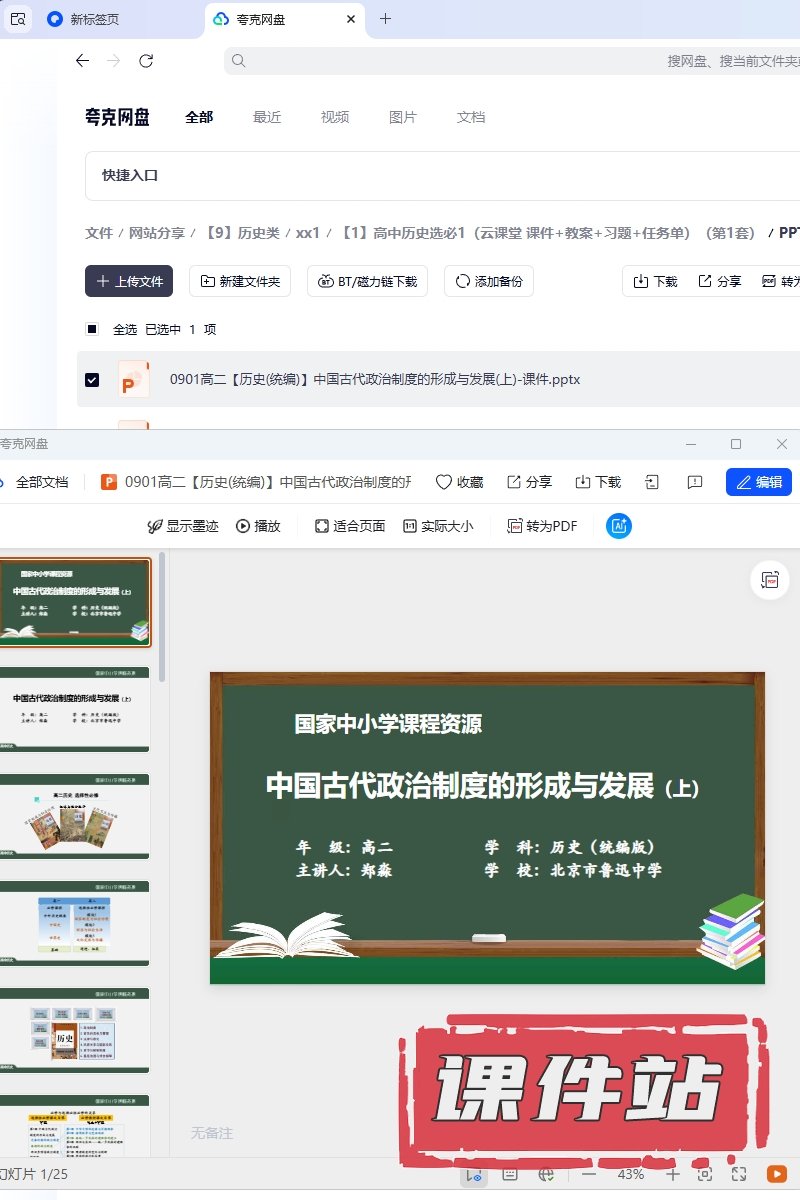Image resolution: width=800 pixels, height=1200 pixels.
Task: Uncheck the 0901高二 pptx file checkbox
Action: click(x=92, y=380)
